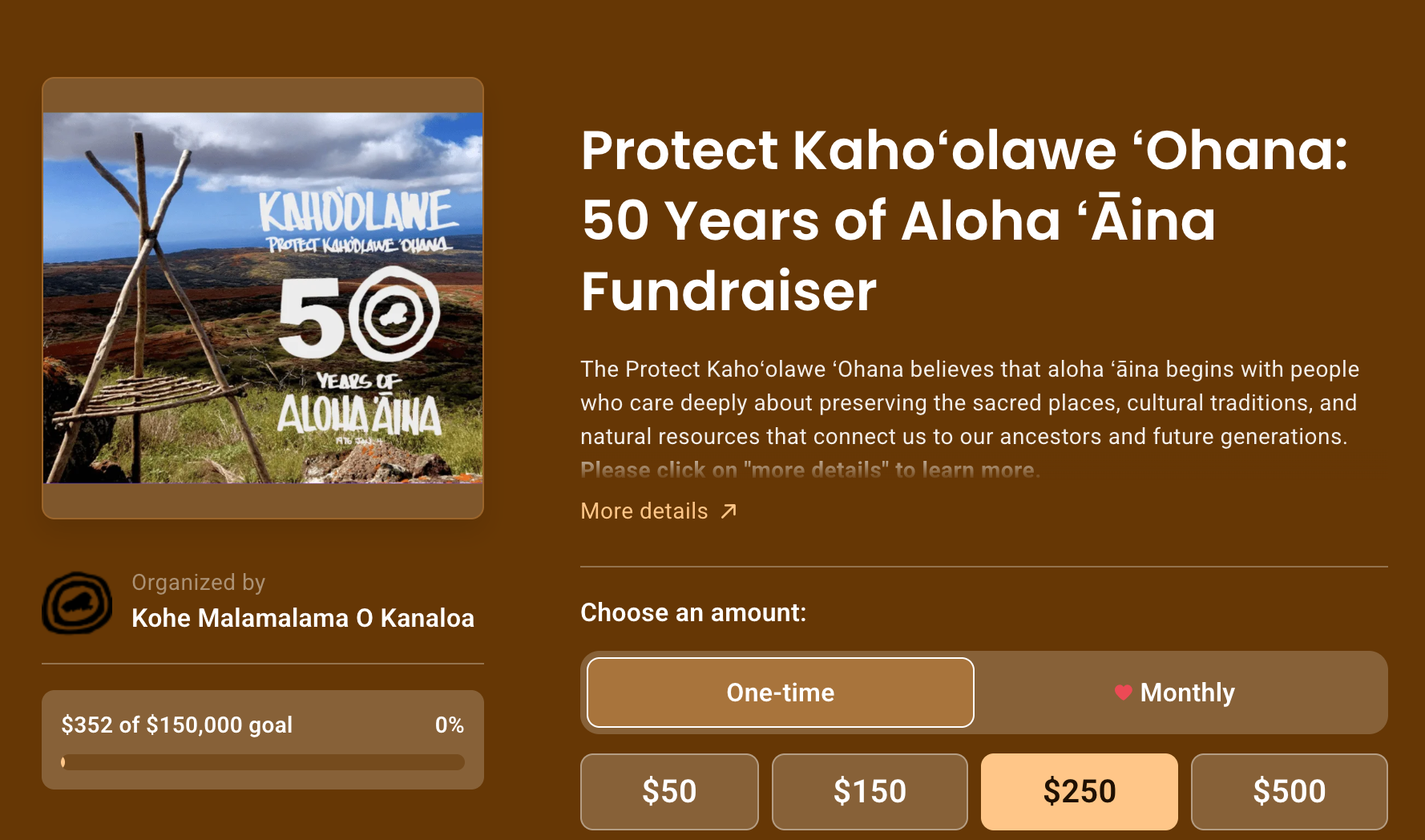Choose the $50 donation amount
The height and width of the screenshot is (840, 1425).
pos(669,791)
